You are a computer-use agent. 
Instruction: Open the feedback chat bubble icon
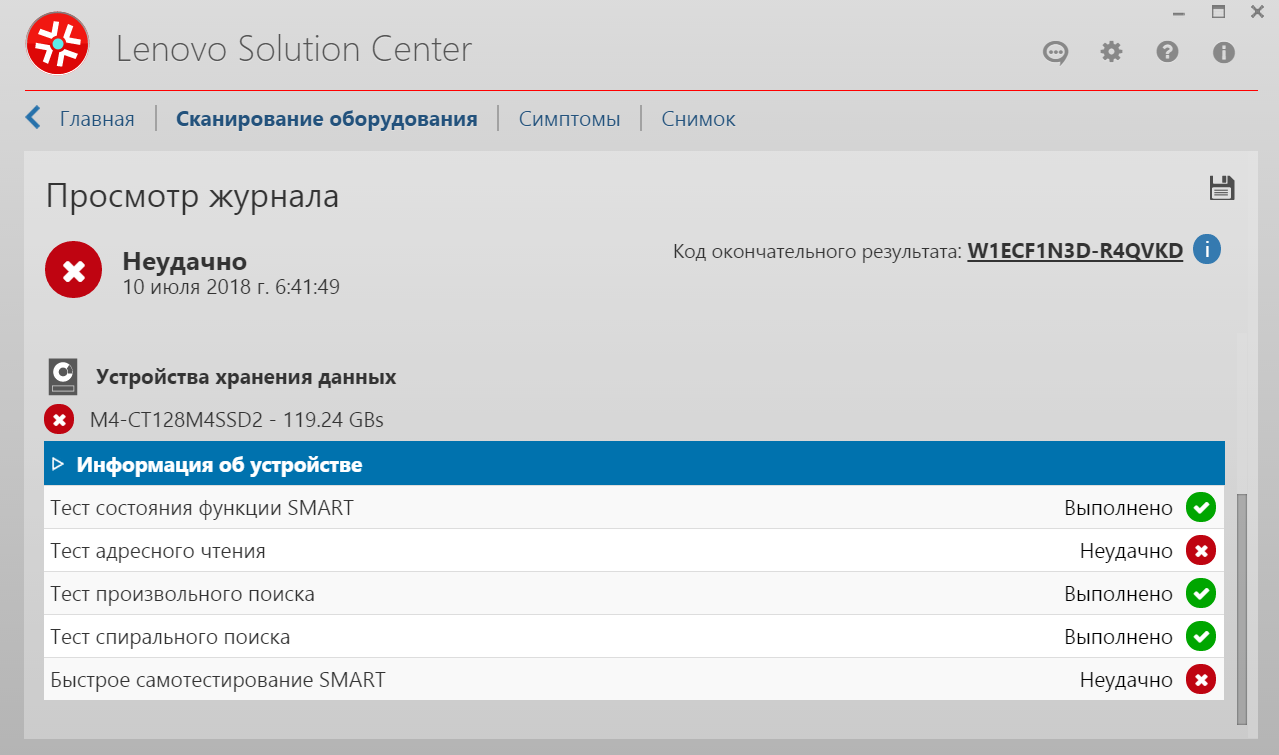click(1055, 52)
